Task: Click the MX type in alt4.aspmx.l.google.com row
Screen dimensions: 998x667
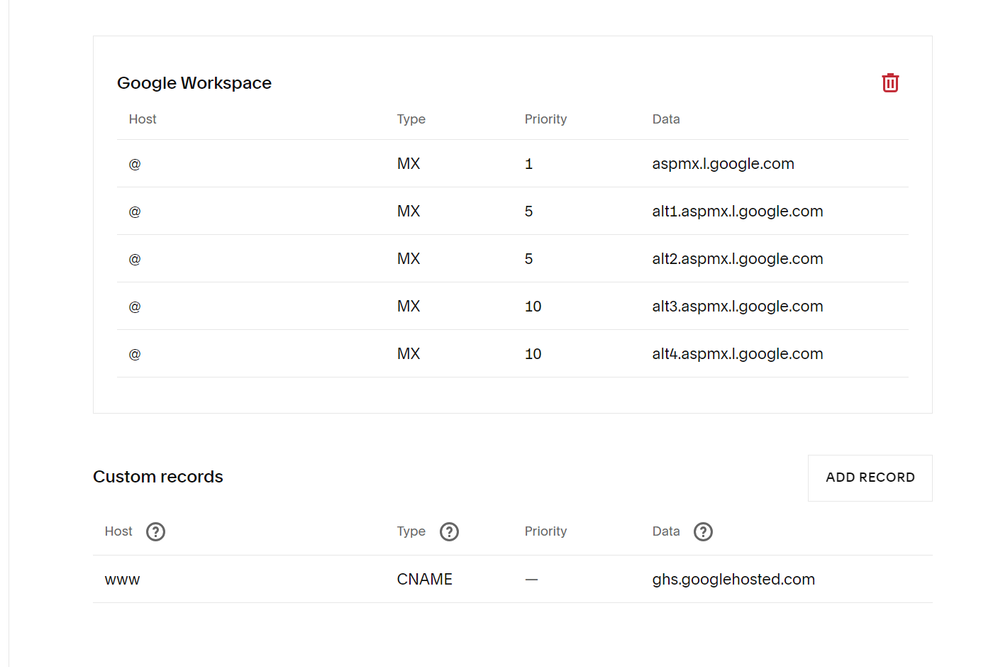Action: tap(408, 354)
